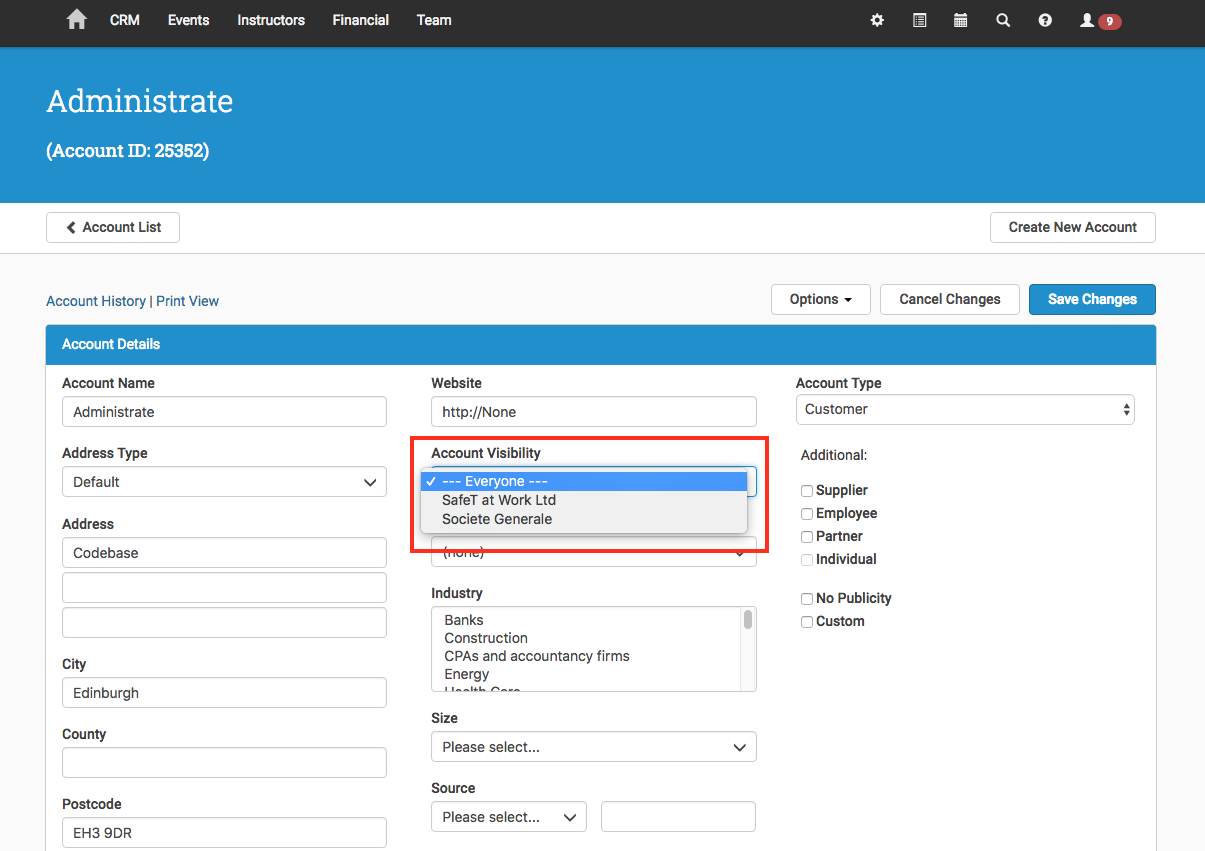Click Cancel Changes button
The width and height of the screenshot is (1205, 851).
(949, 299)
